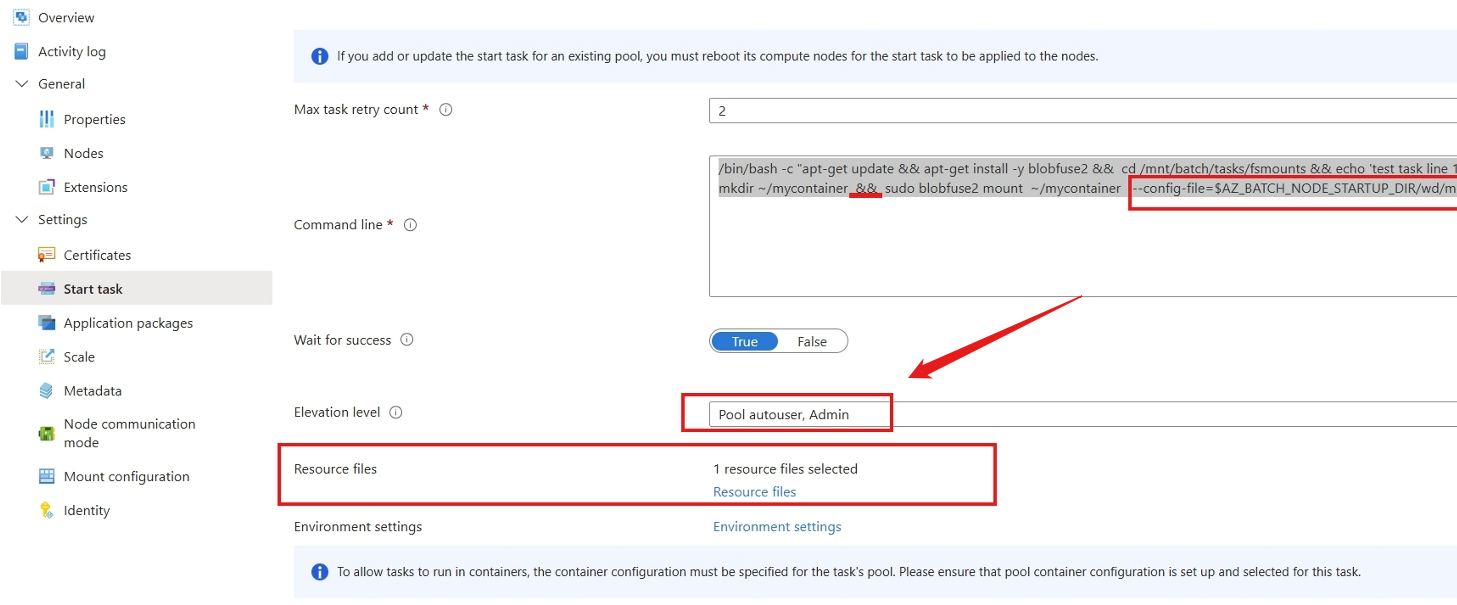Screen dimensions: 1457x605
Task: Select Node communication mode item
Action: pyautogui.click(x=129, y=433)
